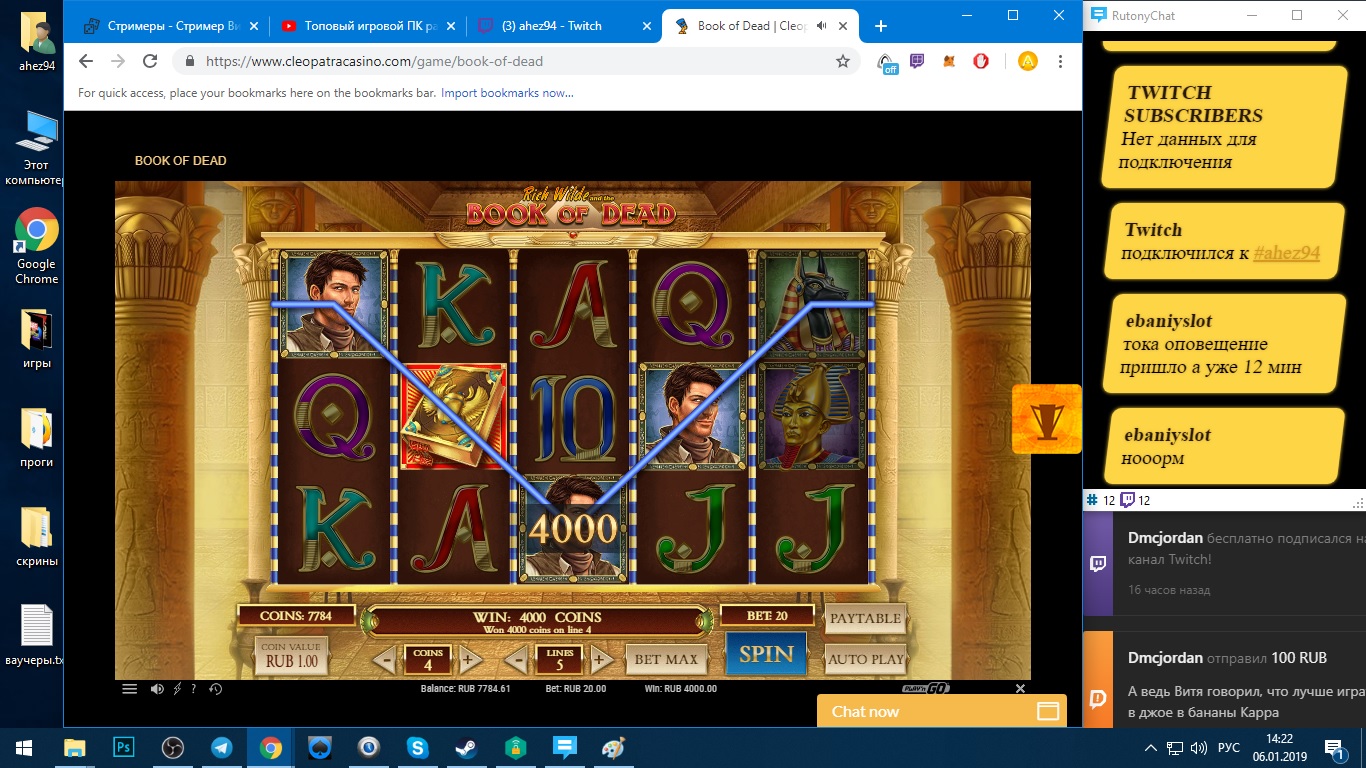Open the question mark help icon
The height and width of the screenshot is (768, 1366).
click(194, 689)
